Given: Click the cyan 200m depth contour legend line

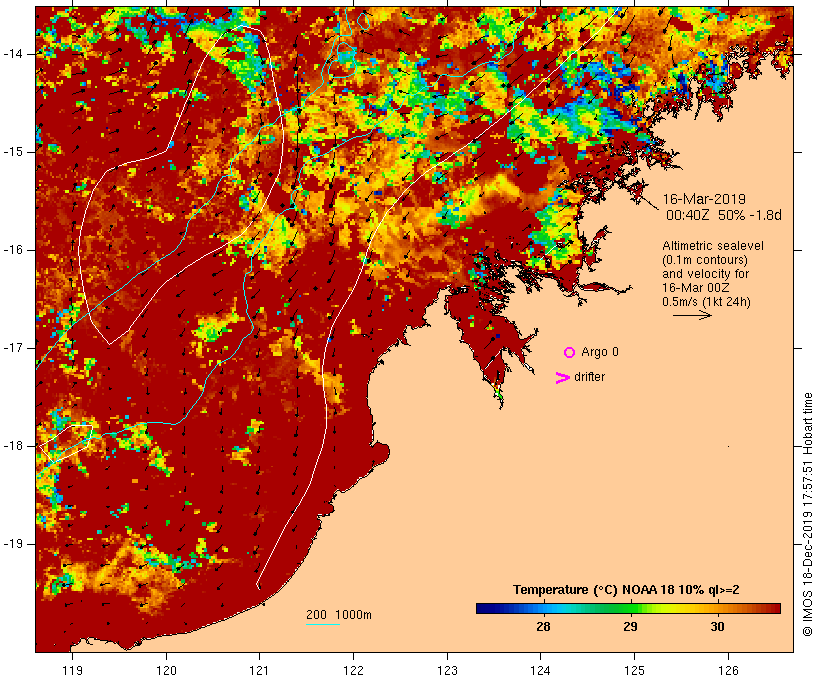Looking at the screenshot, I should [323, 624].
